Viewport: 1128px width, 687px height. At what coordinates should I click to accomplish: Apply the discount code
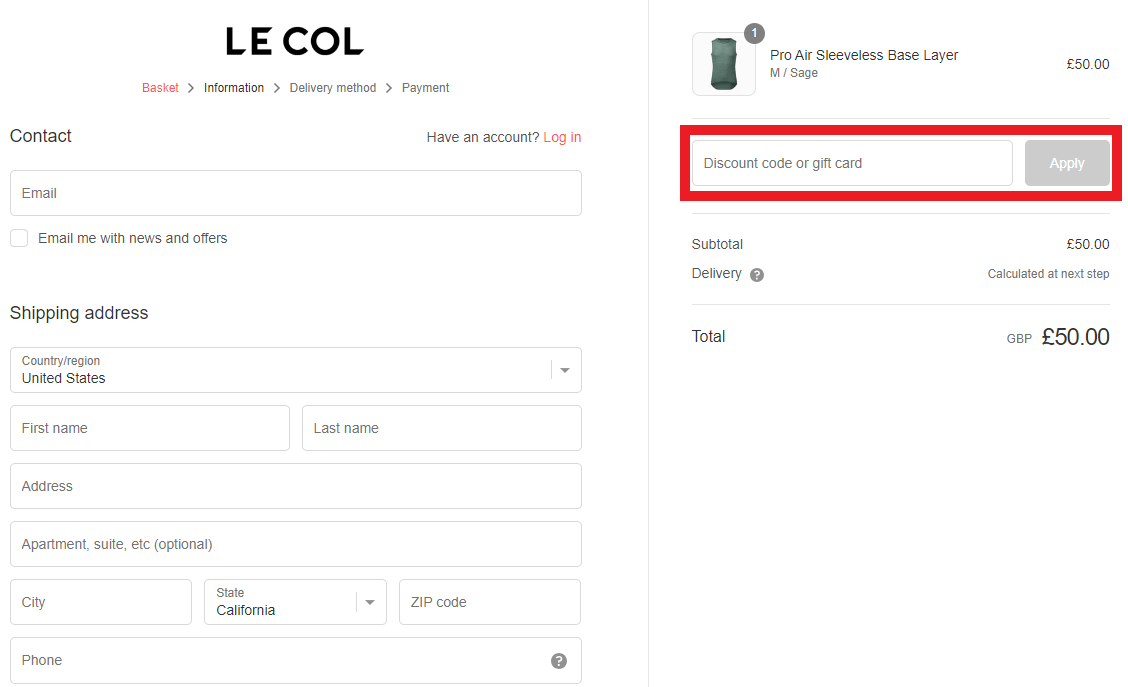(1067, 163)
